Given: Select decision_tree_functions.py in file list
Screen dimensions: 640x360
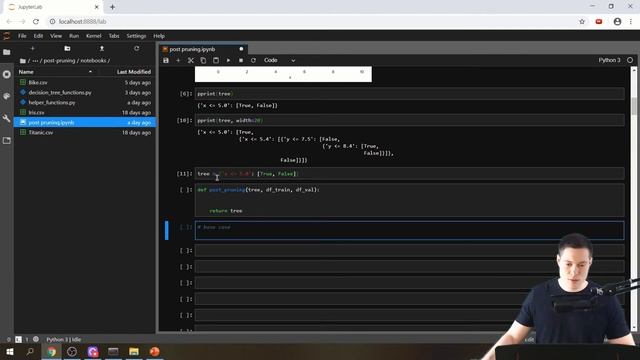Looking at the screenshot, I should 85,93.
